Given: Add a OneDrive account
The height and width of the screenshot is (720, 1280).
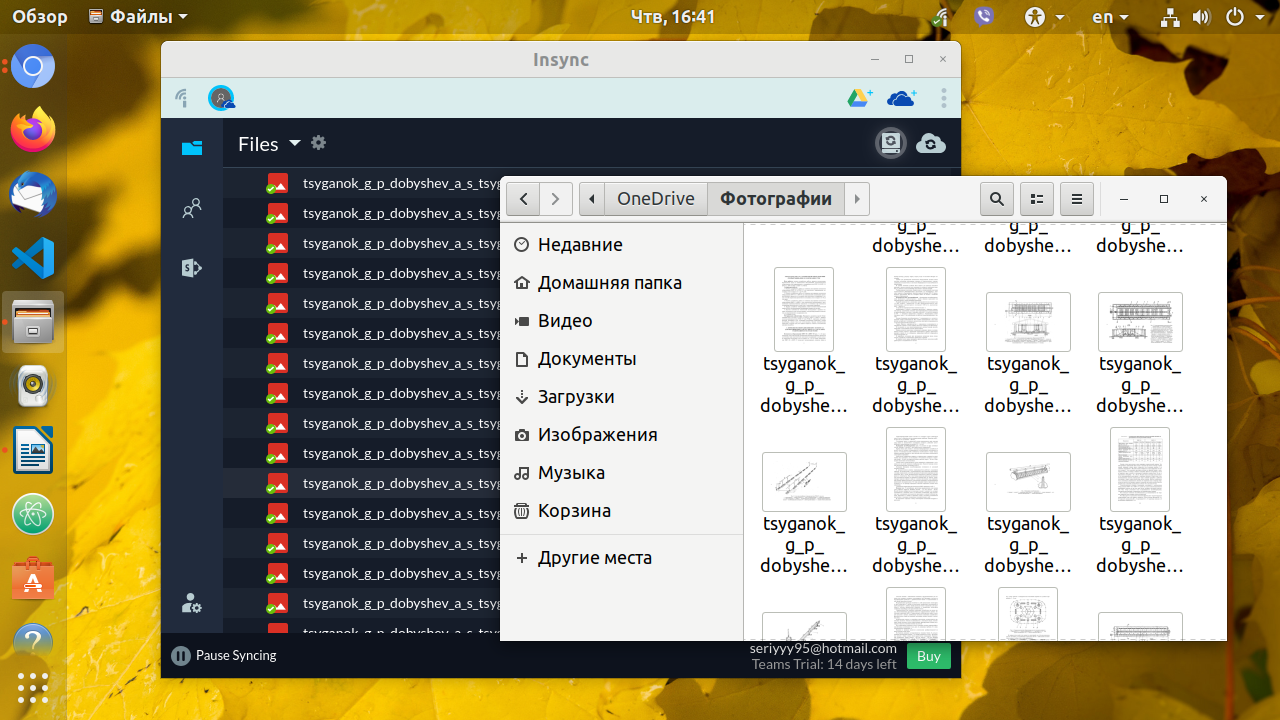Looking at the screenshot, I should click(902, 98).
